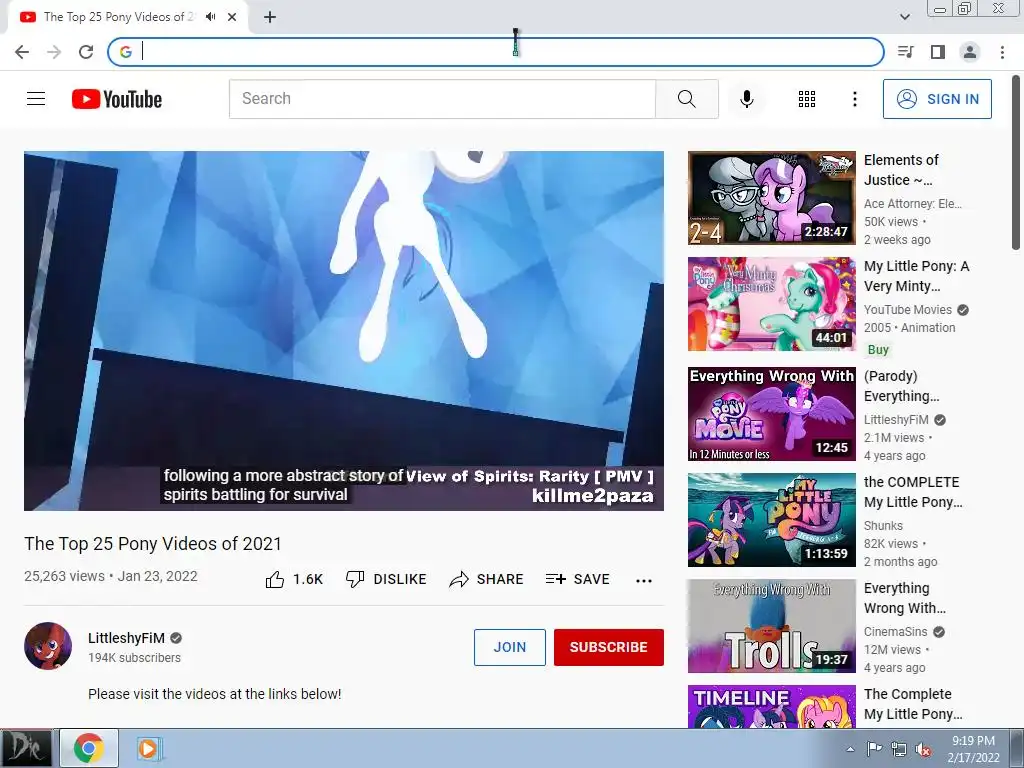Open the taskbar clock showing 9:19 PM
Viewport: 1024px width, 768px height.
click(x=973, y=749)
